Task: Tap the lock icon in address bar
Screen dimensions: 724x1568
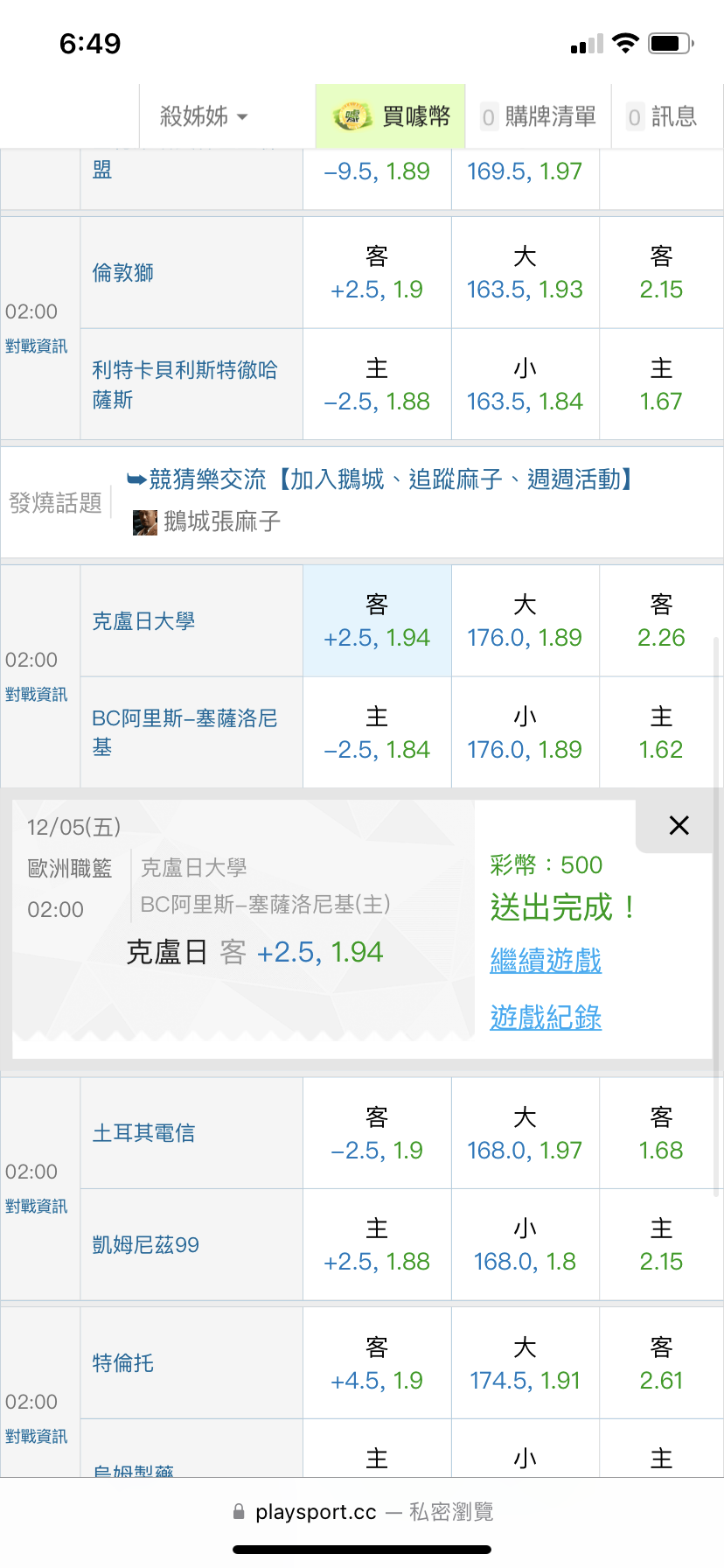Action: (x=239, y=1512)
